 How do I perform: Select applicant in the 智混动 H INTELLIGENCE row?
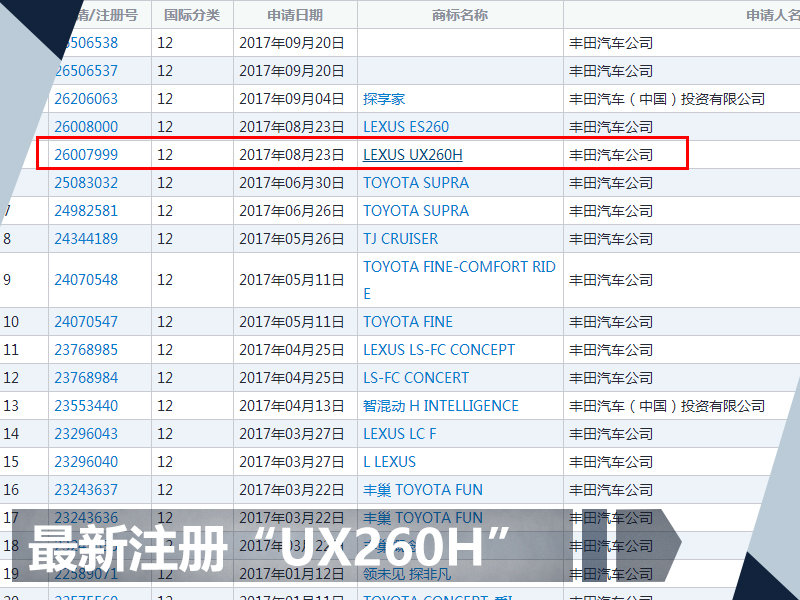[667, 406]
